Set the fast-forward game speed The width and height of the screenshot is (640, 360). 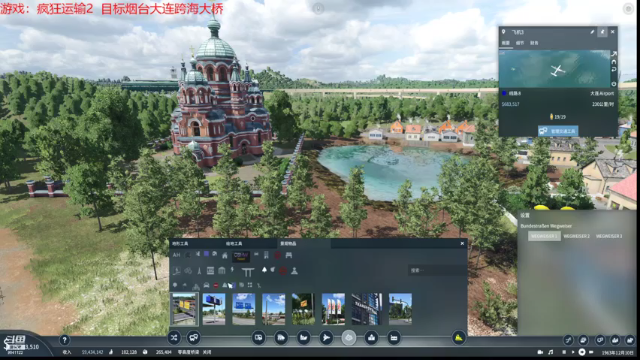coord(582,352)
